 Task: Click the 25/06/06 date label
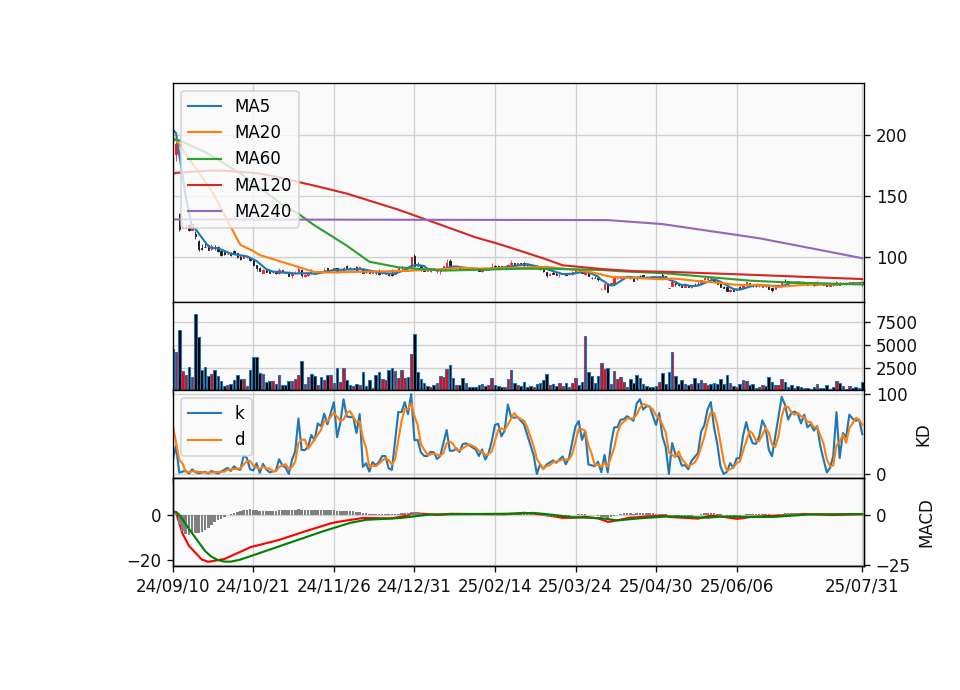(x=737, y=586)
